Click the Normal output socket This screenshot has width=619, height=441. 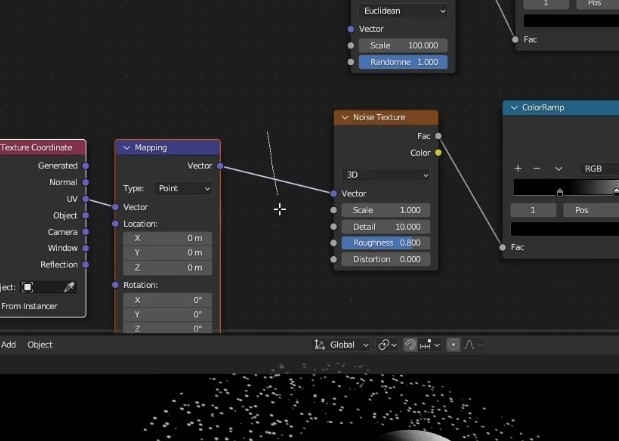point(86,182)
